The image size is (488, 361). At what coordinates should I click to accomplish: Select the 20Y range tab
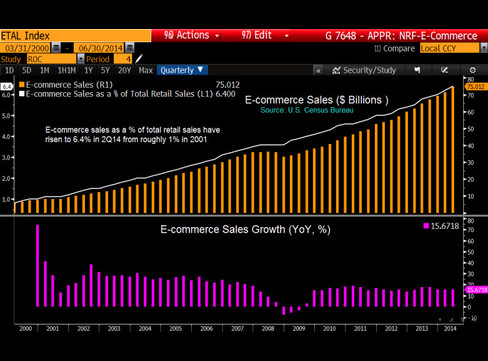tap(124, 70)
